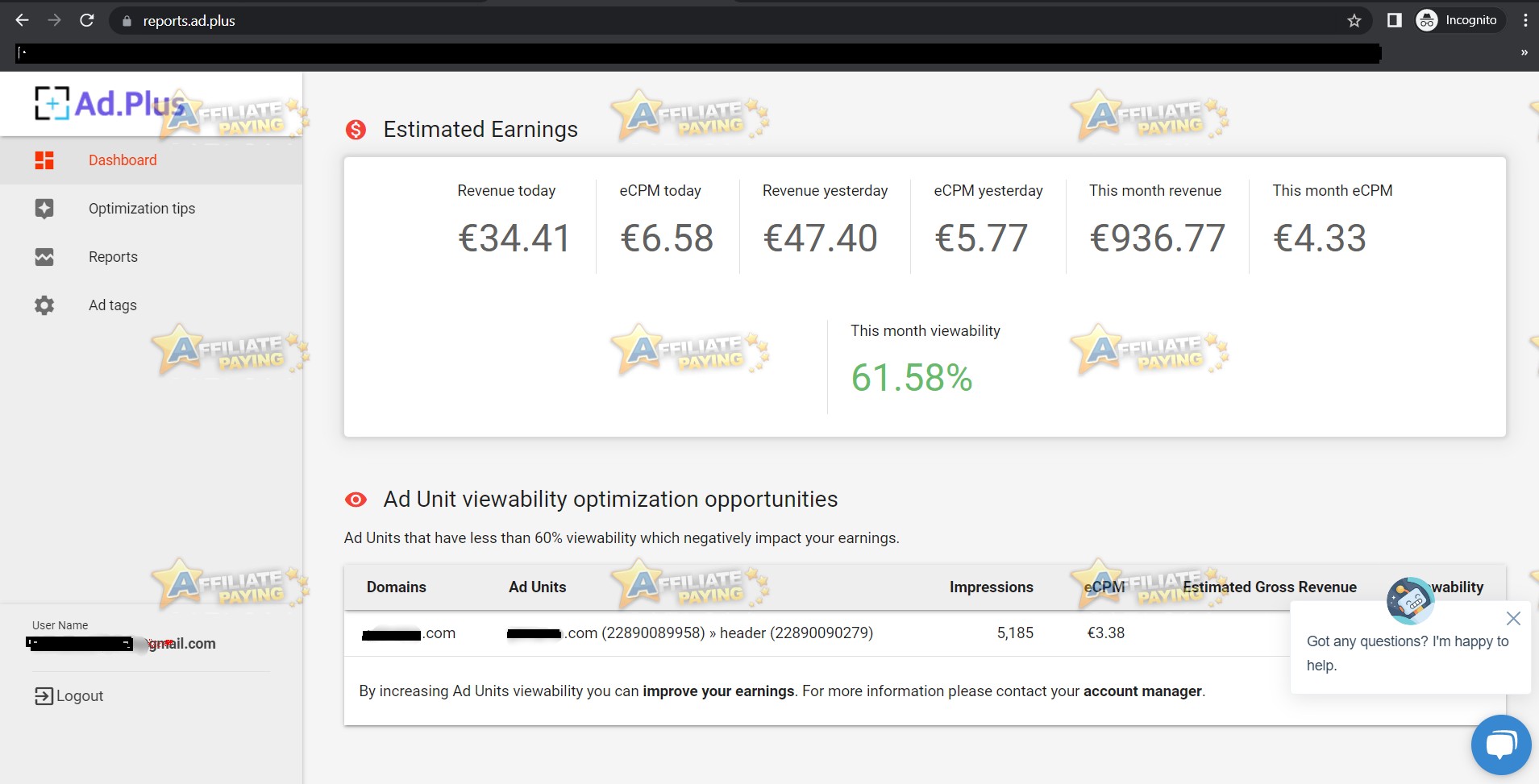The image size is (1539, 784).
Task: Click the Logout arrow icon
Action: click(44, 696)
